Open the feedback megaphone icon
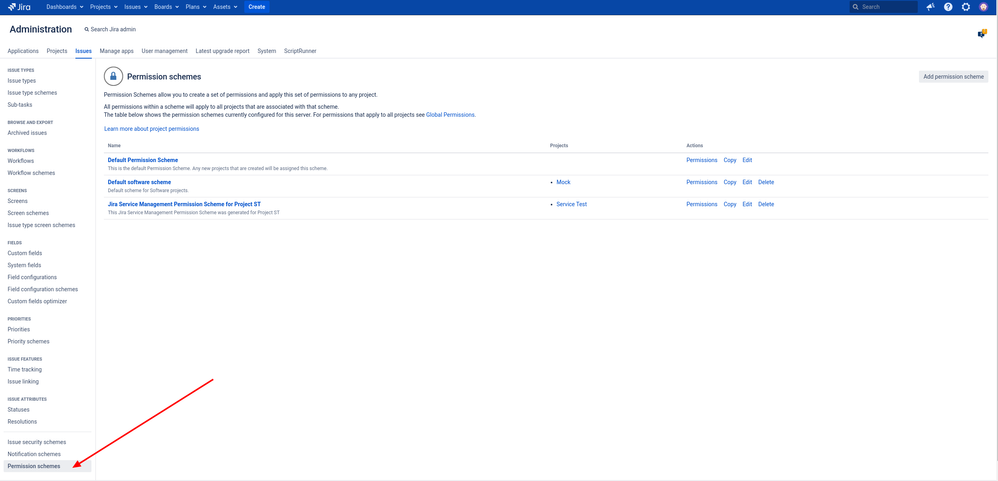Image resolution: width=998 pixels, height=481 pixels. (x=931, y=6)
